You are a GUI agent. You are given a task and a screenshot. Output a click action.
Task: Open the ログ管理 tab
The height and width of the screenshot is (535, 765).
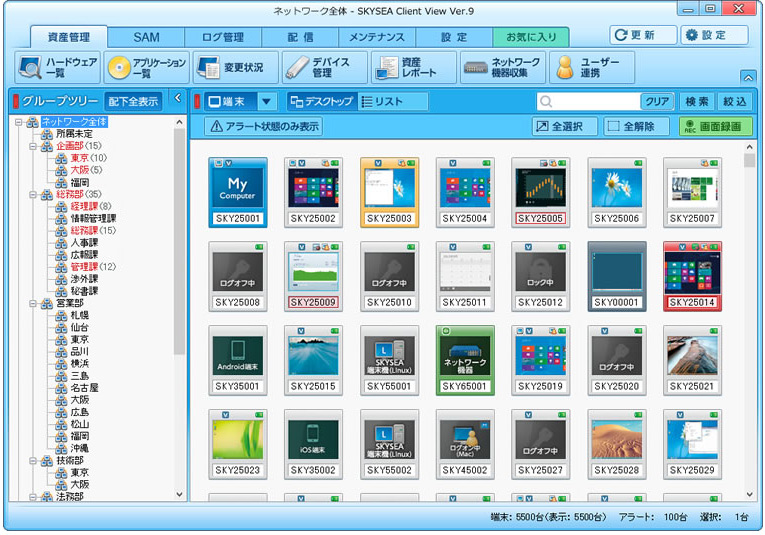point(223,37)
